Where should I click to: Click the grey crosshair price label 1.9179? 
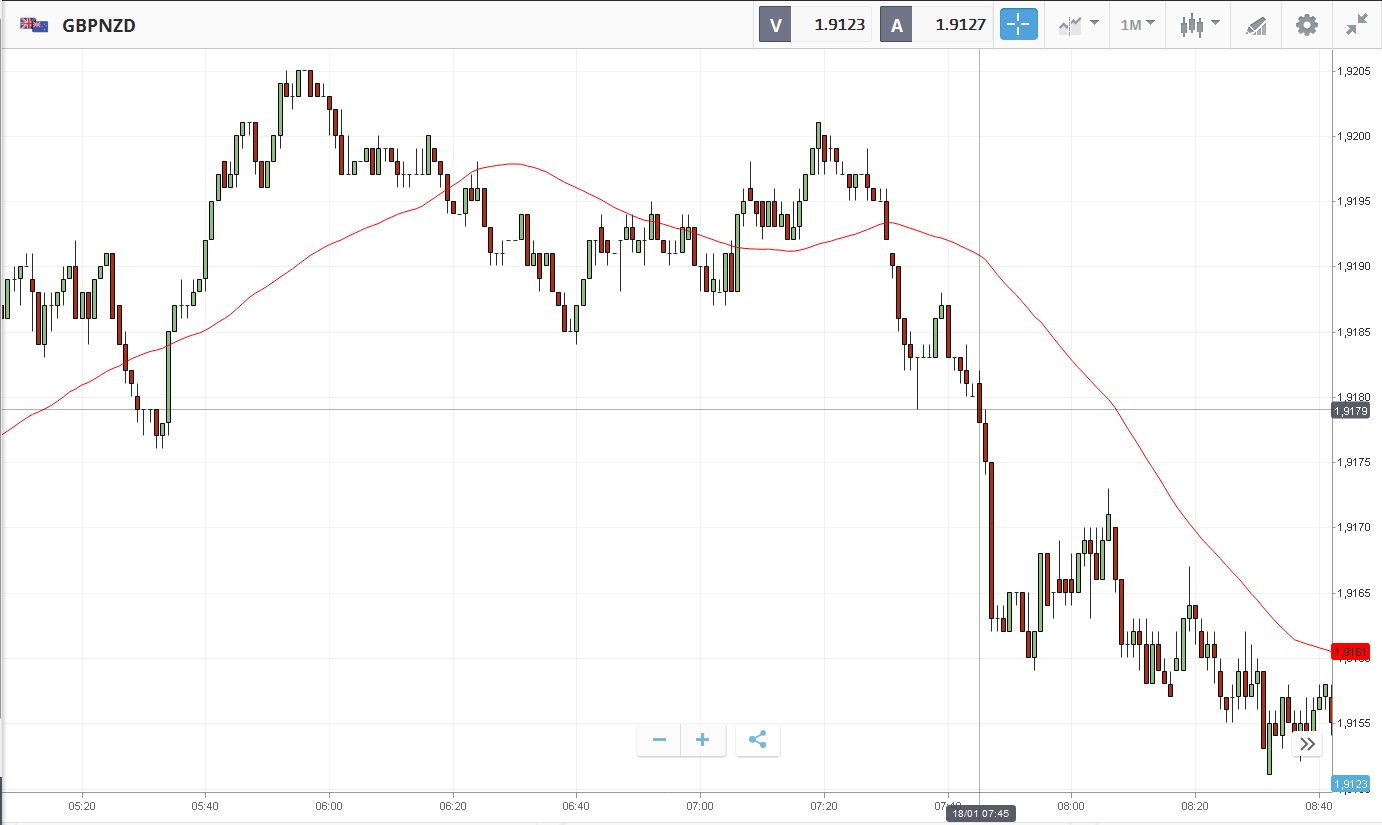(1350, 410)
